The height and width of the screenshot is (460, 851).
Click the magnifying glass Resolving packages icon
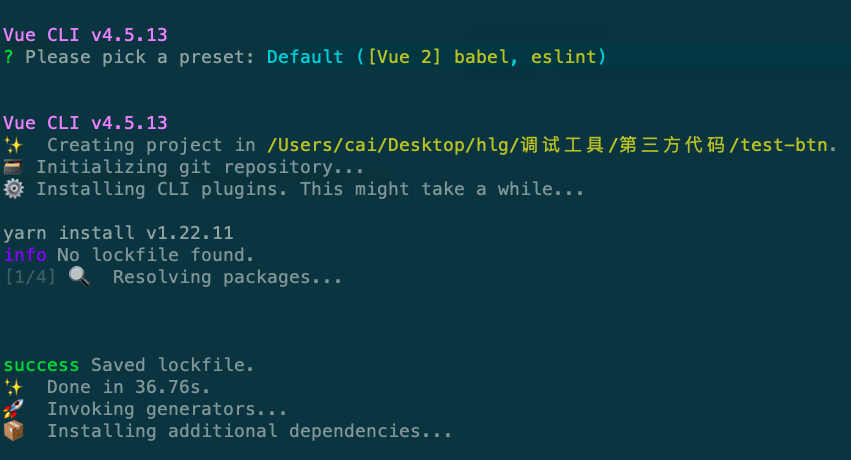pos(79,277)
